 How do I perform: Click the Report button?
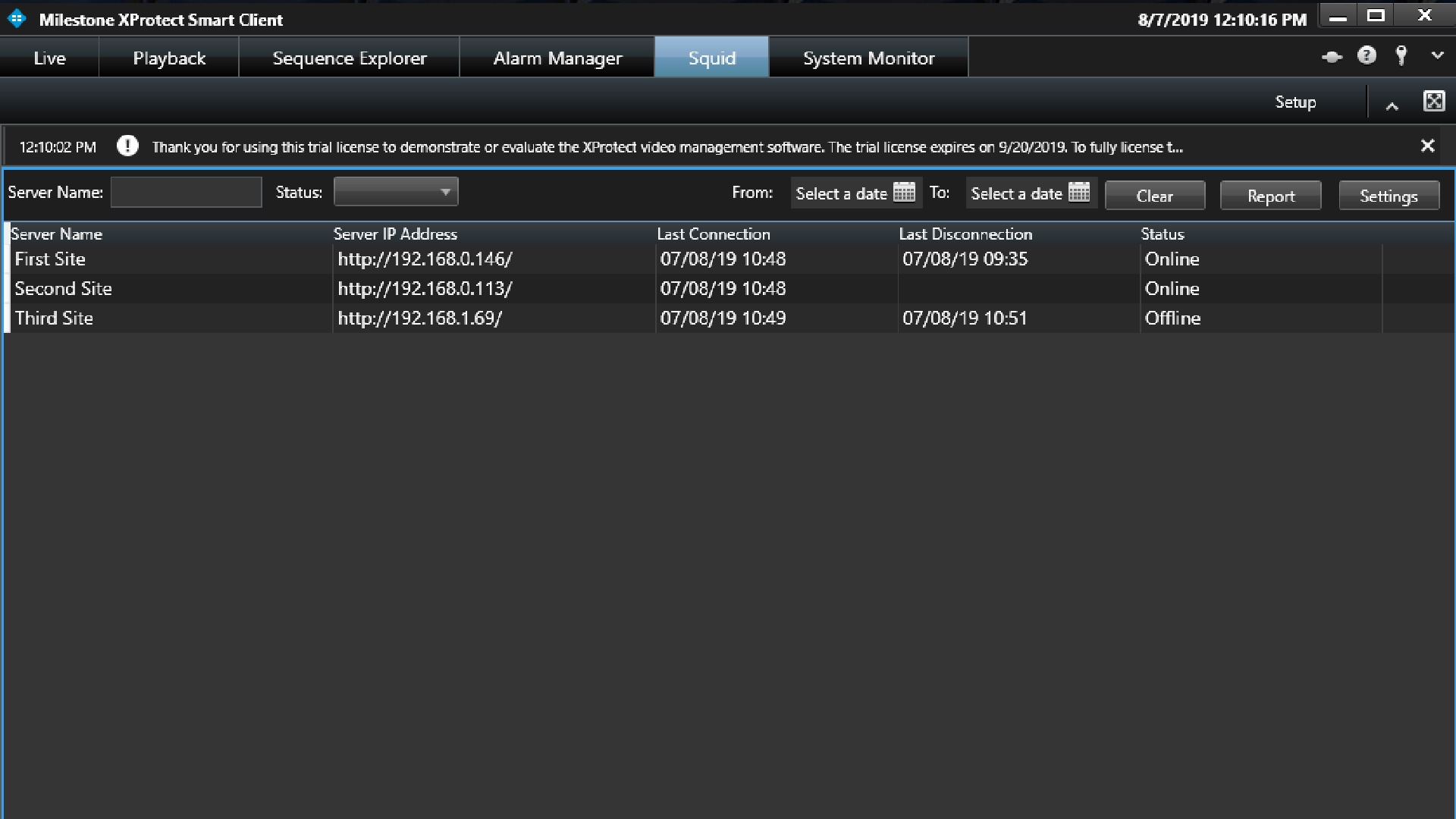(x=1271, y=196)
